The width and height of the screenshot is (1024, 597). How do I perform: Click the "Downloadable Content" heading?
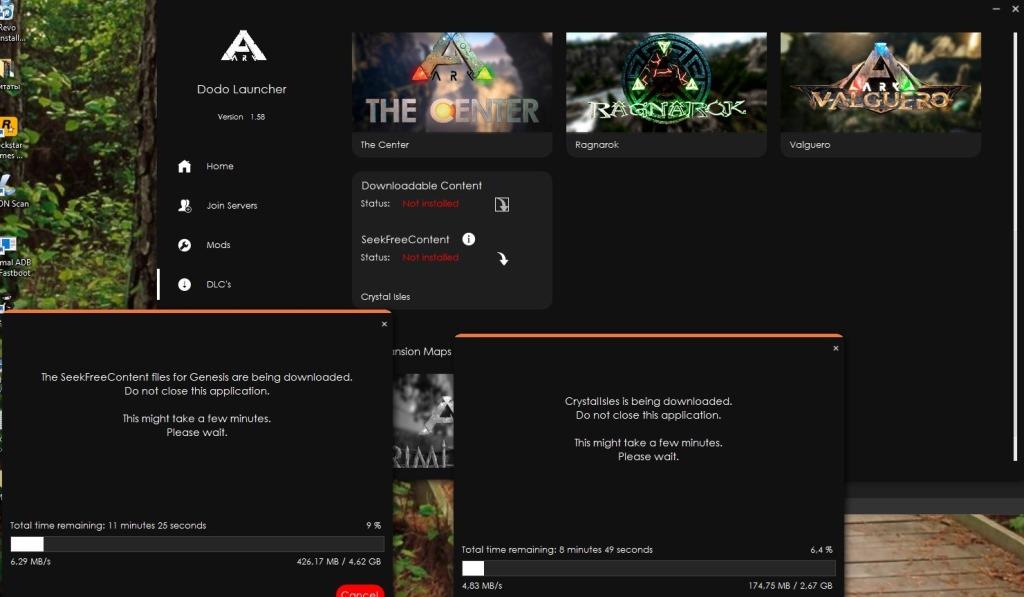[x=421, y=186]
